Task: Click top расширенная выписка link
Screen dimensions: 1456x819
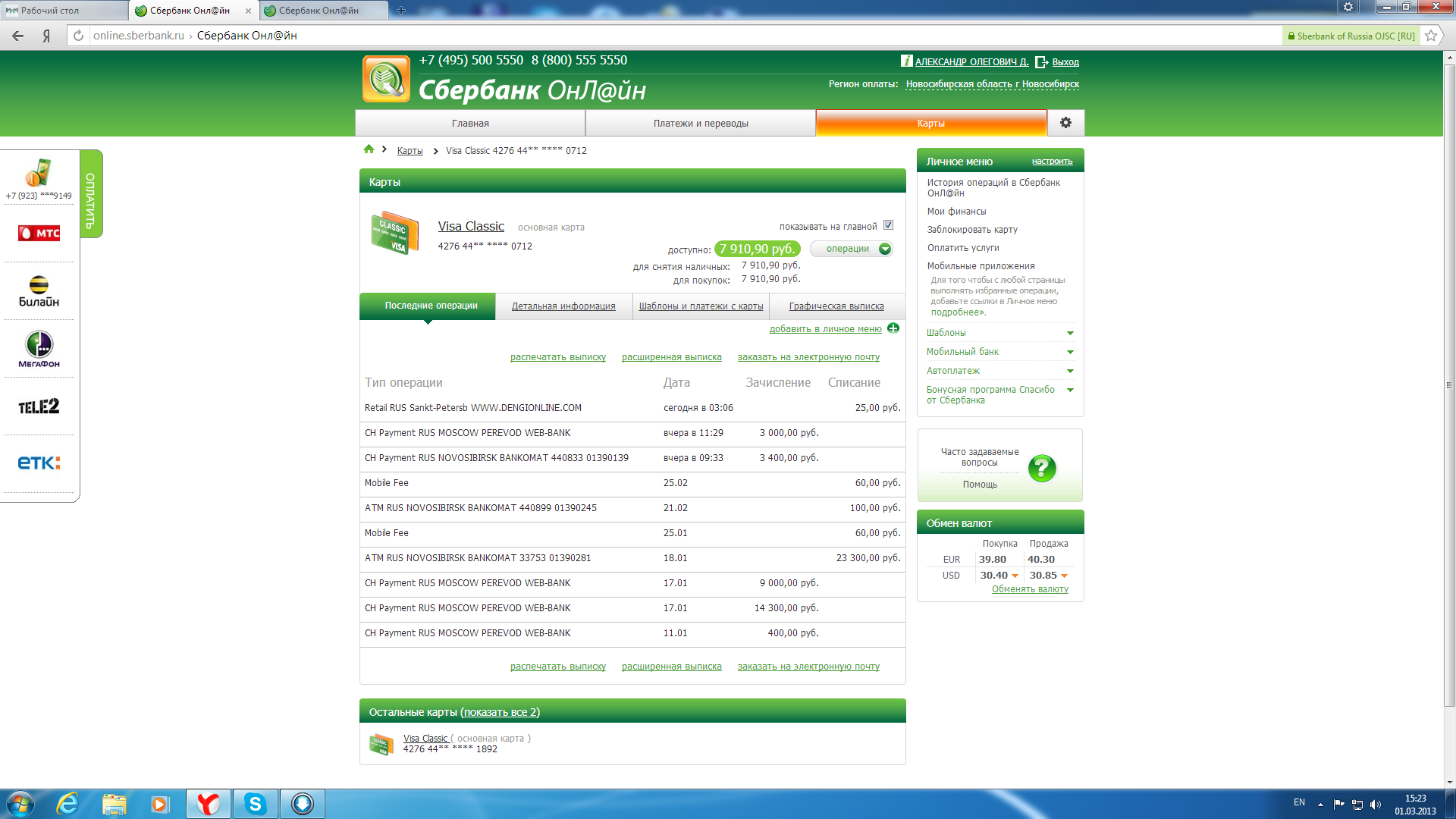Action: [671, 357]
